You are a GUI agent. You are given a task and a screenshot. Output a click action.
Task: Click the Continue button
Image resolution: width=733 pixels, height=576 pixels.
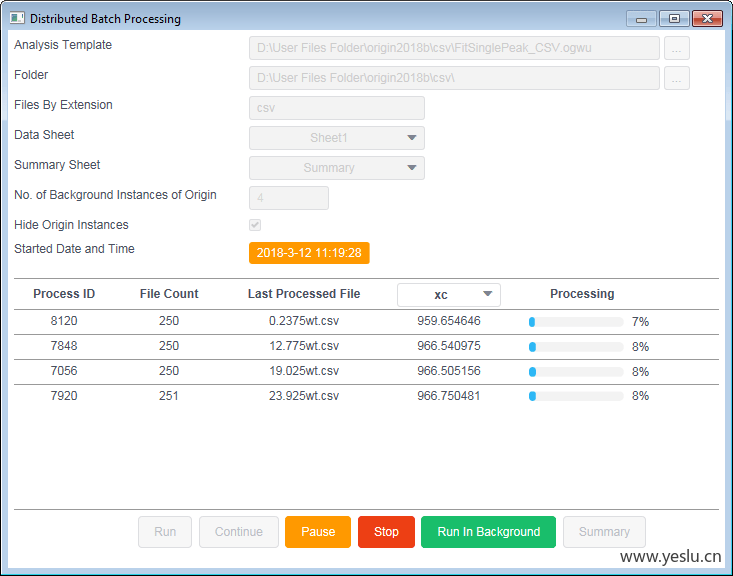(239, 532)
